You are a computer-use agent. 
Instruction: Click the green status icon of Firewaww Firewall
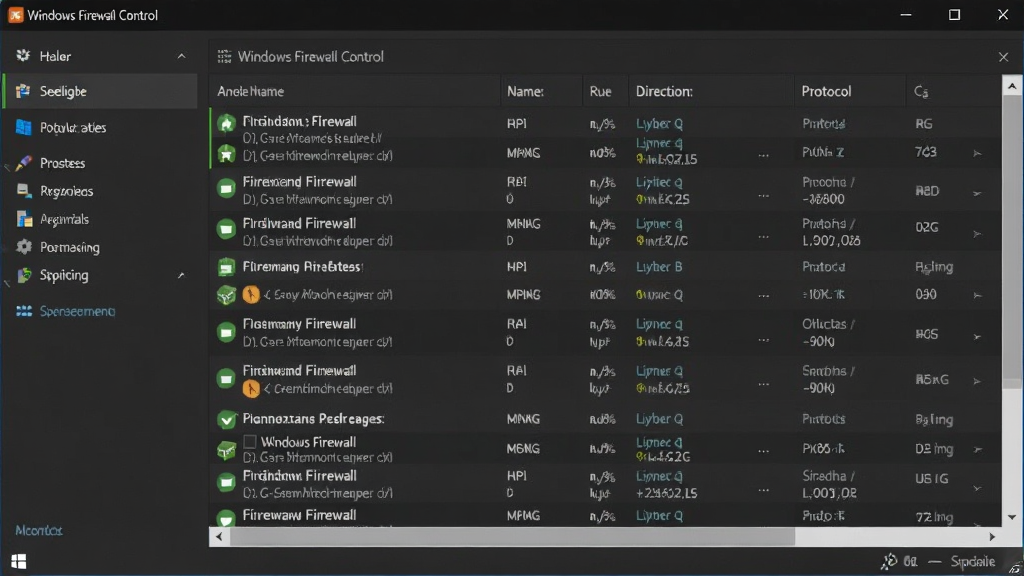pos(227,518)
